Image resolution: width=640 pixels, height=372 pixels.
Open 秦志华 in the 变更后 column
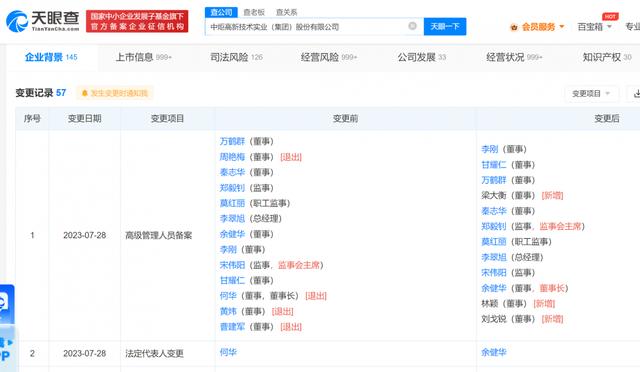click(x=494, y=211)
